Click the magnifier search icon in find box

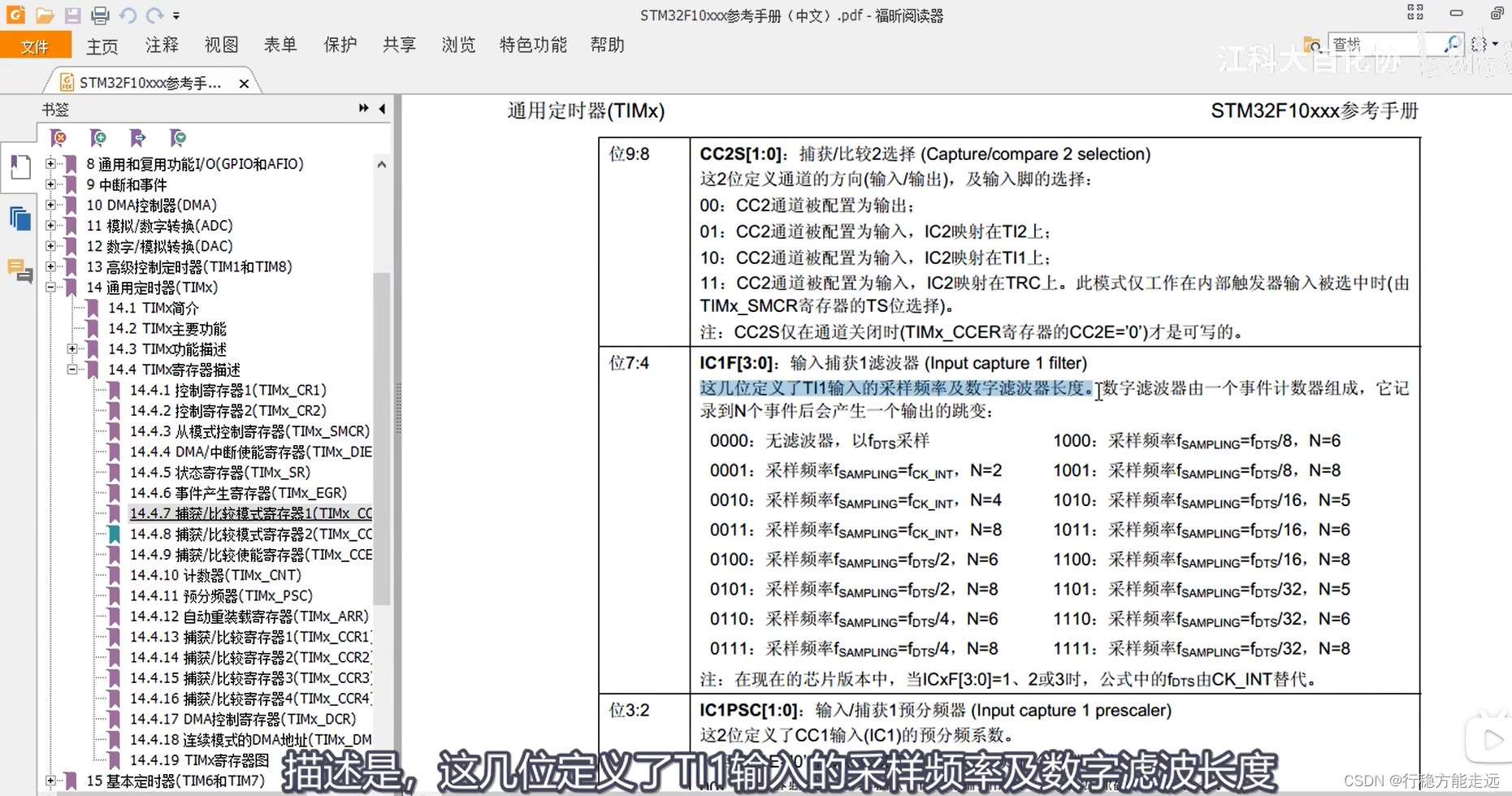tap(1451, 44)
